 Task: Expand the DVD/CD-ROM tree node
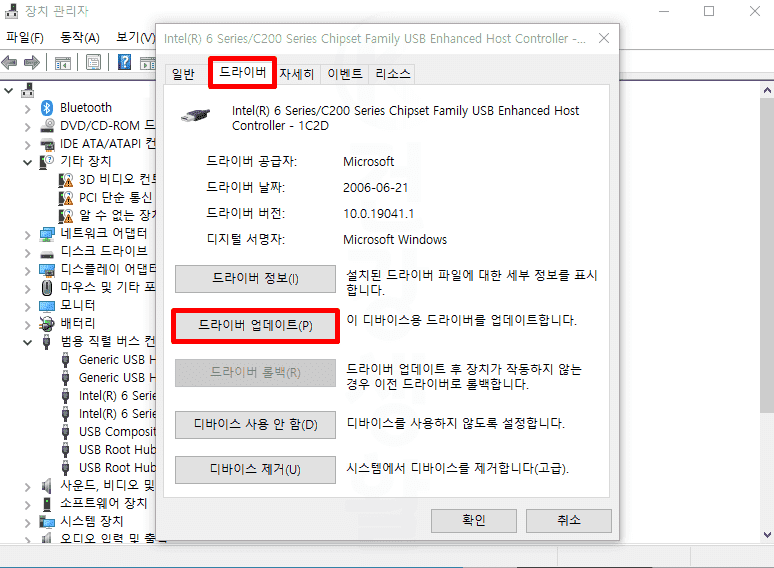click(28, 127)
